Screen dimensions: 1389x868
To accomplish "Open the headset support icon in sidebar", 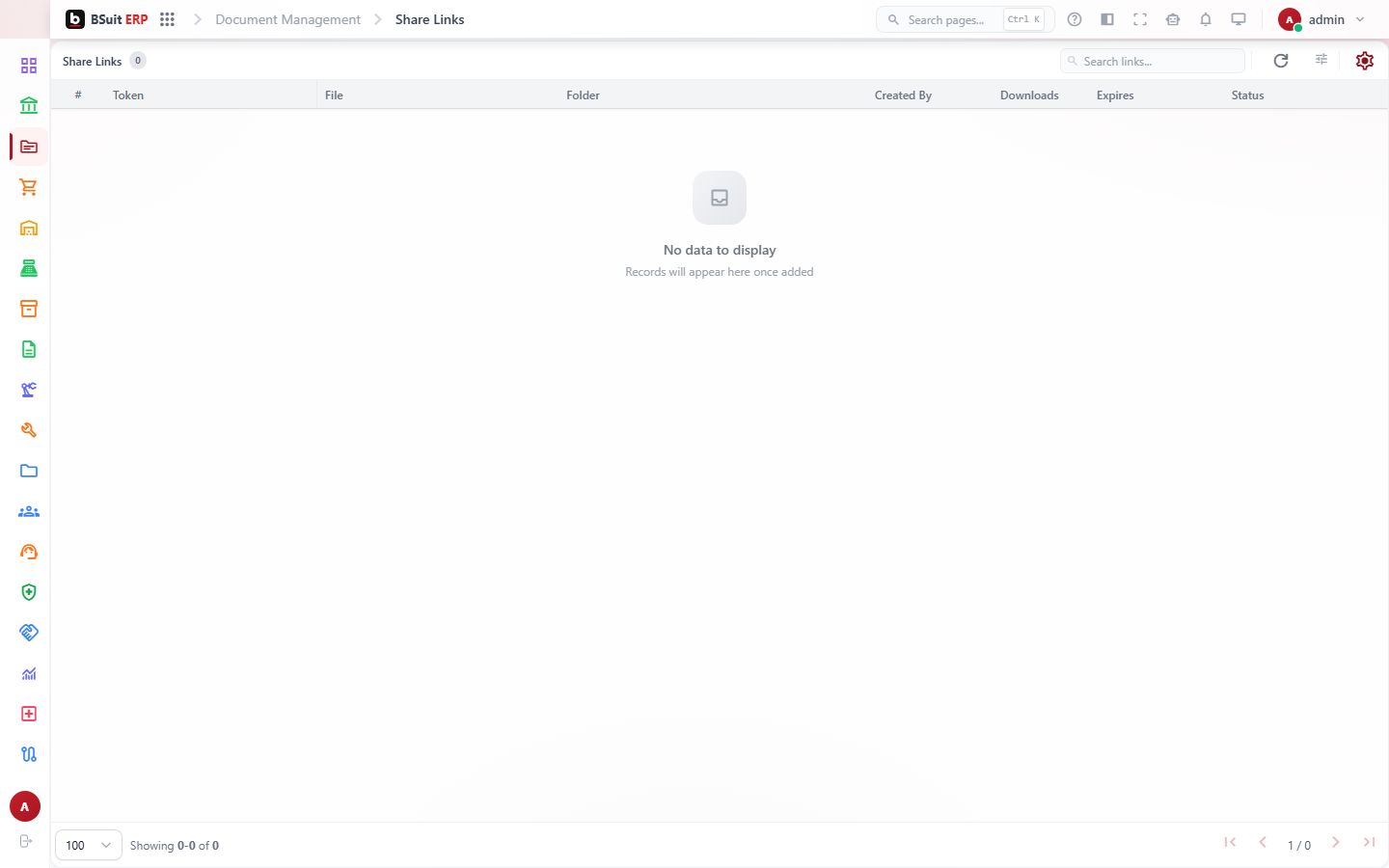I will click(29, 552).
